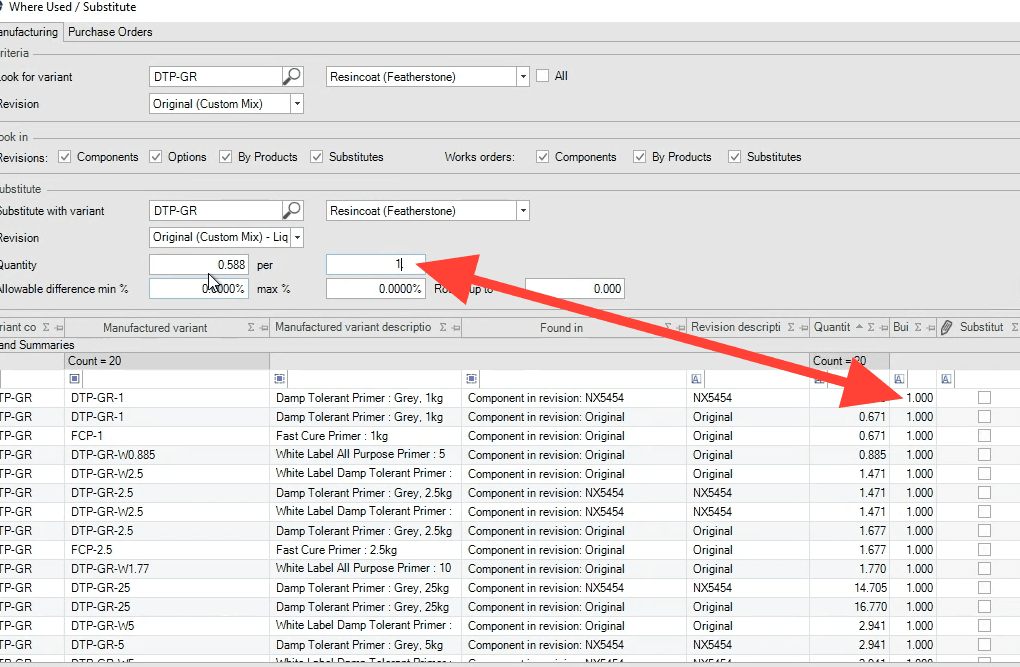Select quantity cell 16.770
1020x667 pixels.
(850, 606)
